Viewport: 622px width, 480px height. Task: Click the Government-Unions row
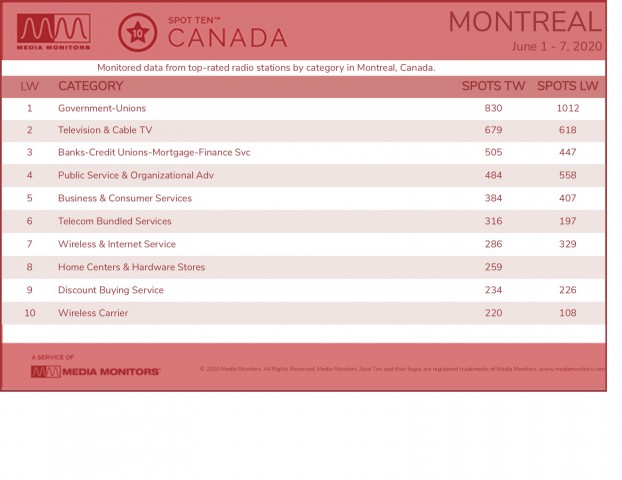point(303,108)
